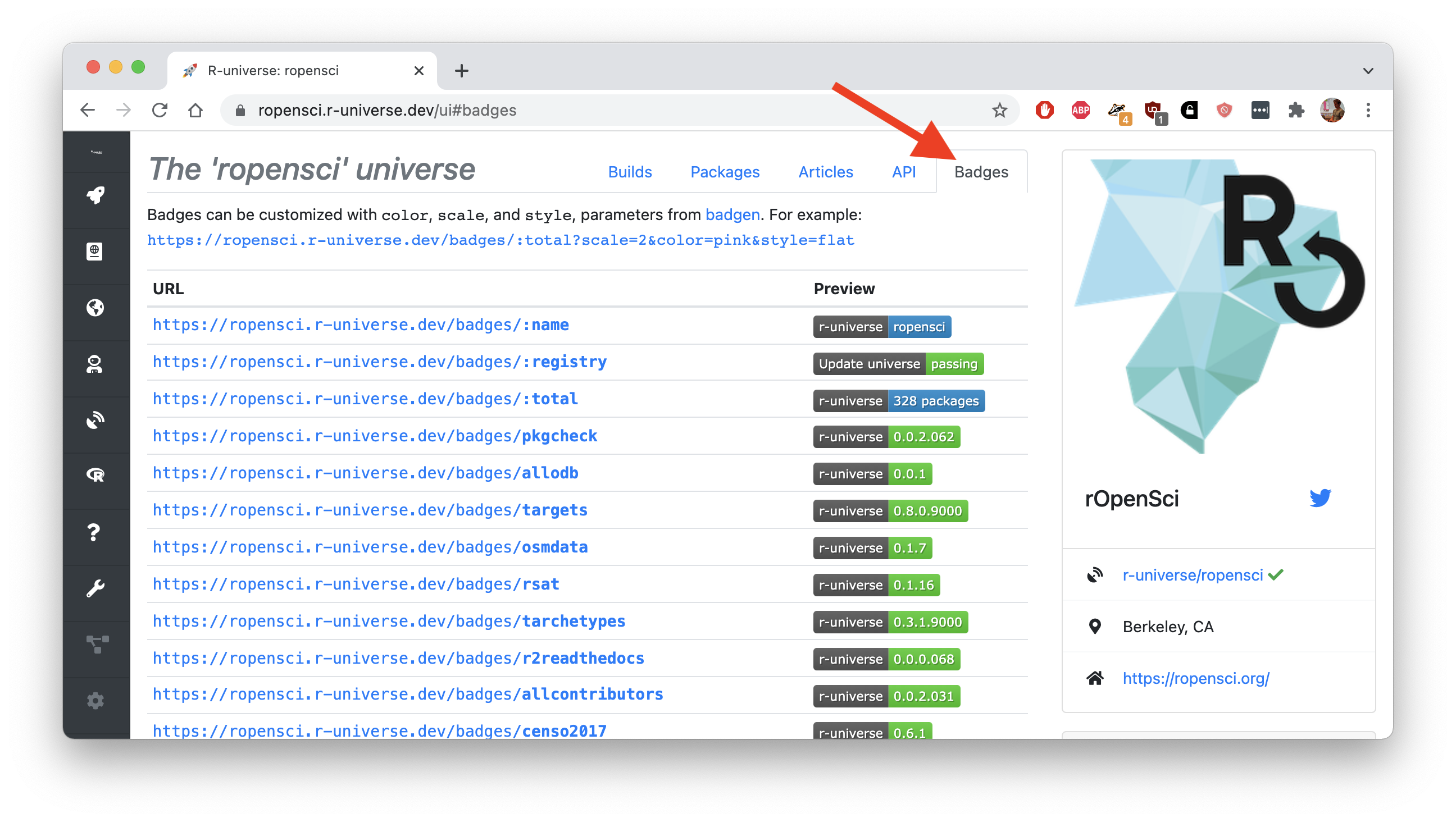Click the 328 packages badge preview
This screenshot has height=822, width=1456.
899,401
